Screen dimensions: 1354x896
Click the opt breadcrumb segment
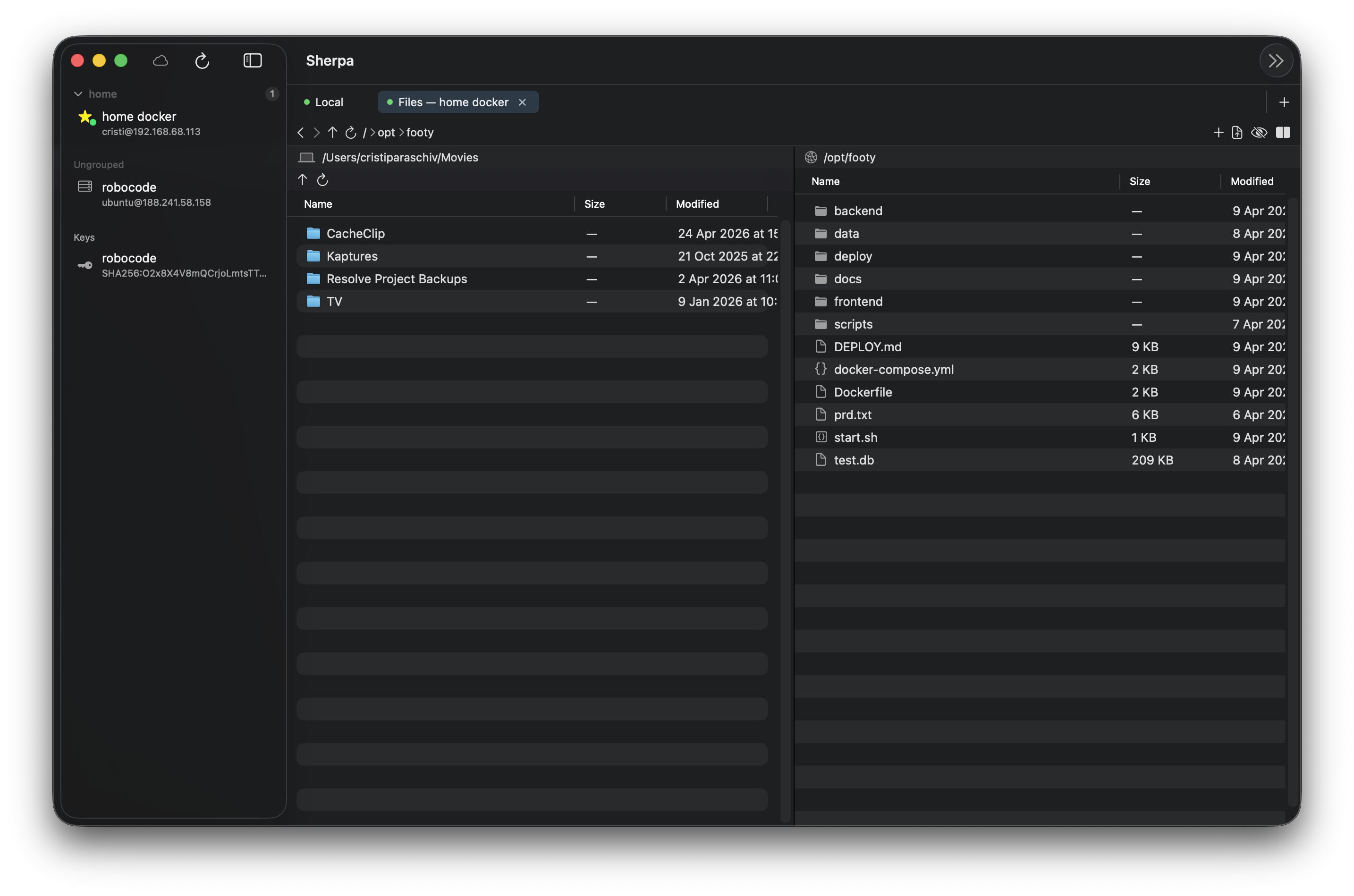click(386, 133)
